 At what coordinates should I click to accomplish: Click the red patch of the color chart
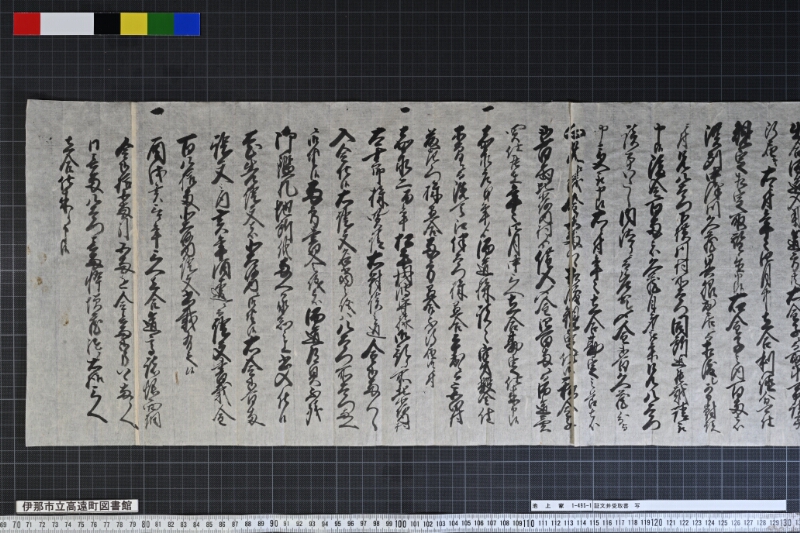point(27,24)
